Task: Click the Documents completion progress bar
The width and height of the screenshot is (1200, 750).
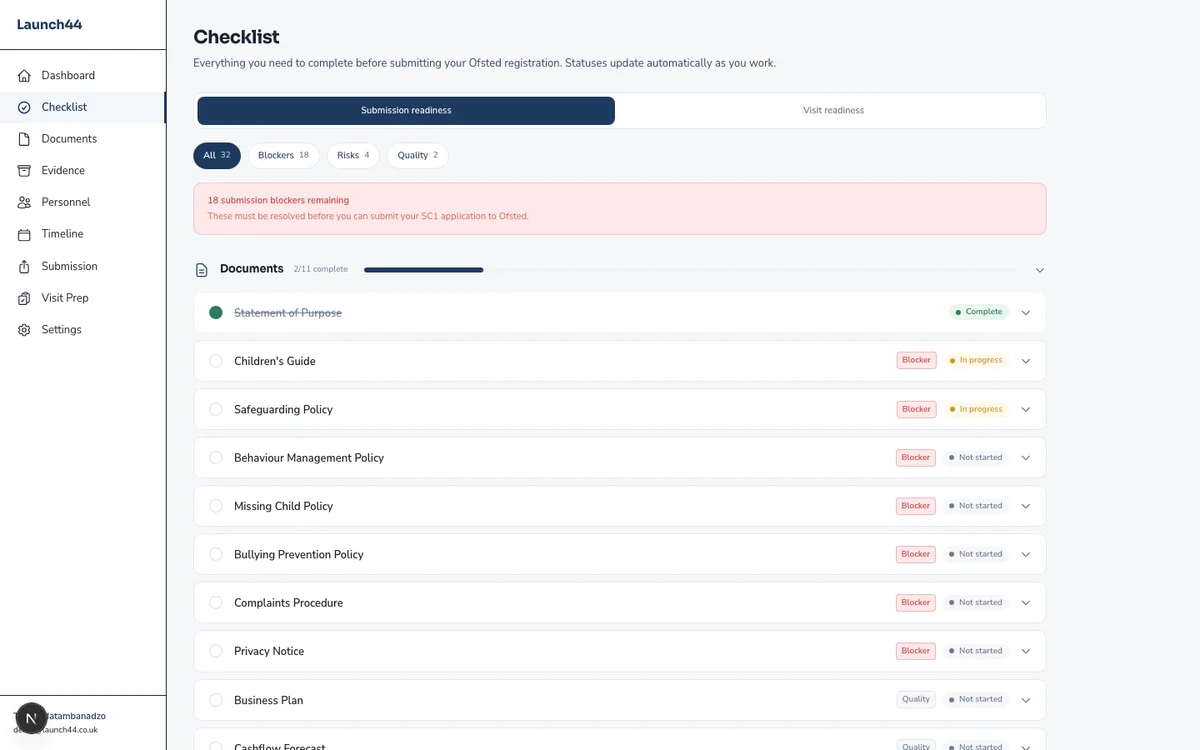Action: pos(423,269)
